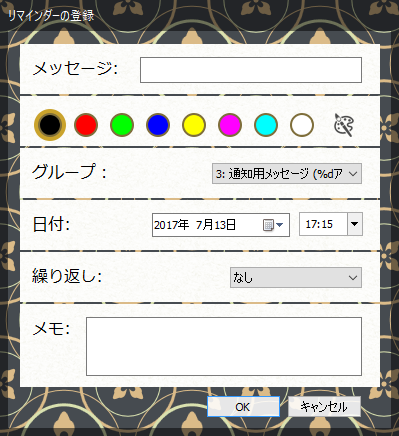The width and height of the screenshot is (399, 436).
Task: Expand the グループ dropdown list
Action: coord(287,174)
